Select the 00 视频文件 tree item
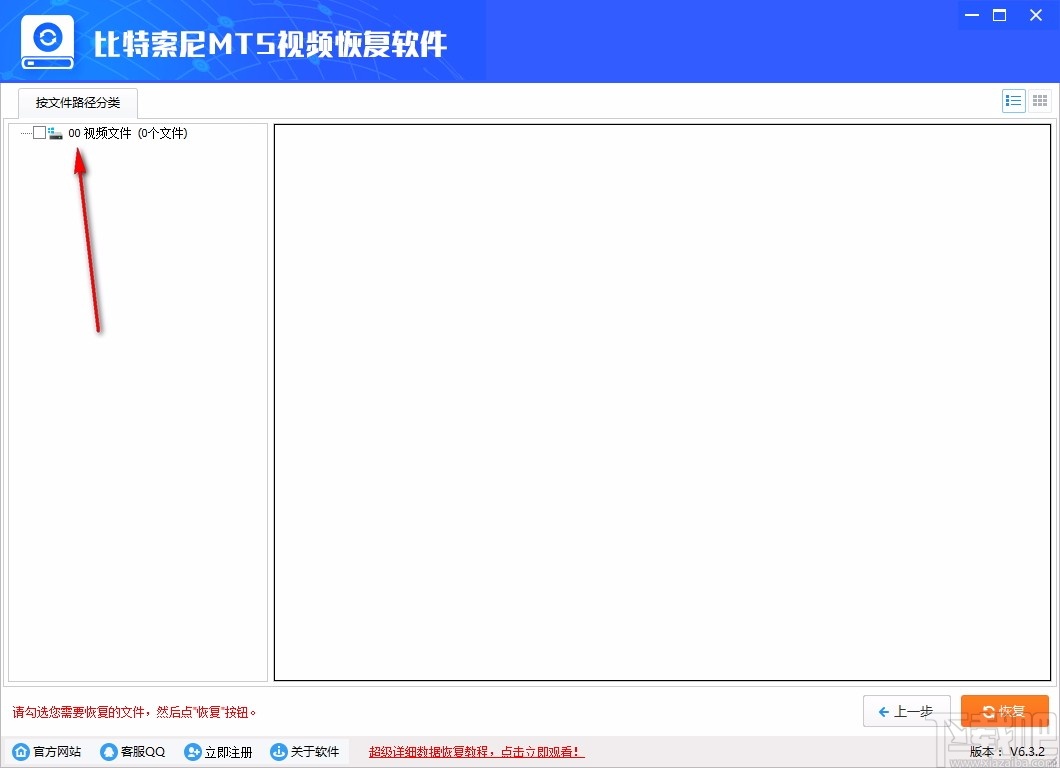 (x=128, y=132)
